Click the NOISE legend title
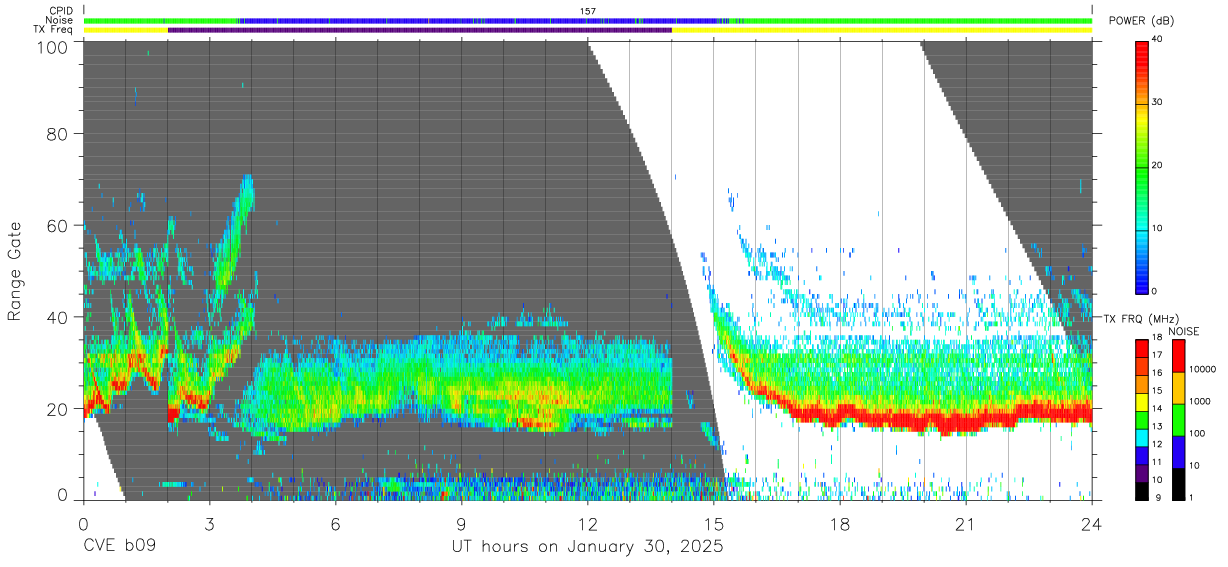The width and height of the screenshot is (1228, 567). click(x=1183, y=331)
